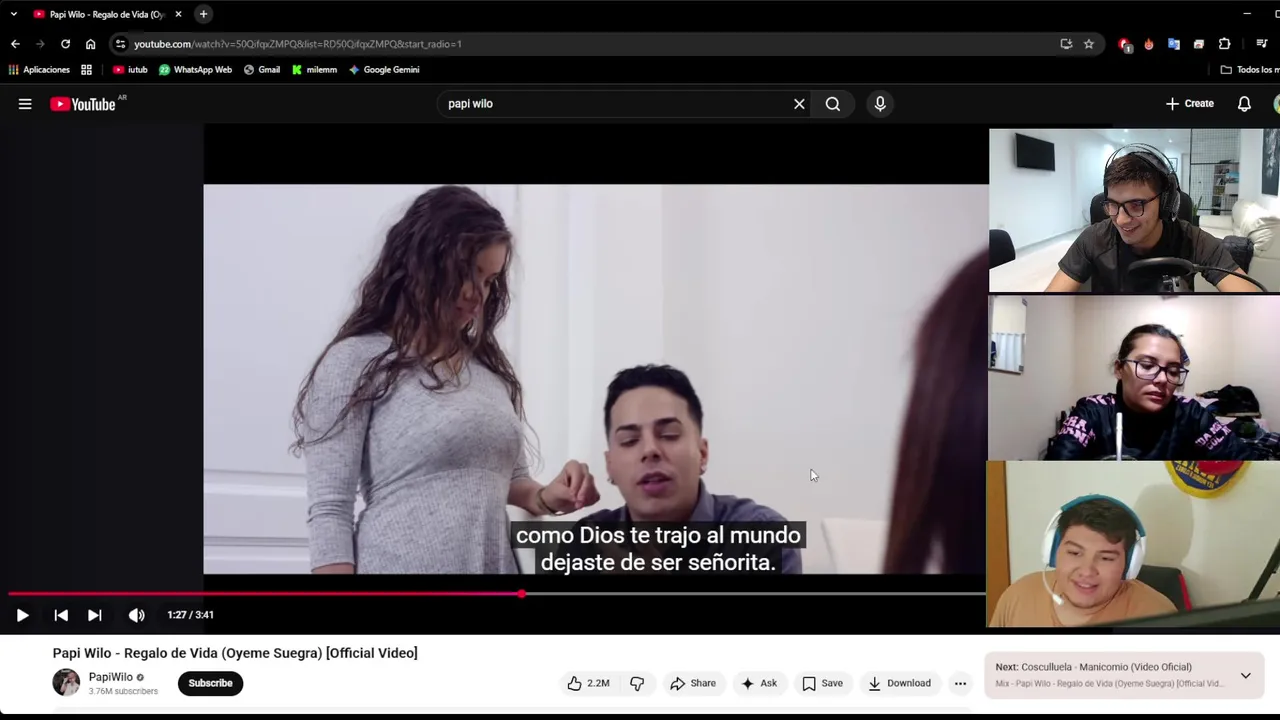
Task: Skip to the next video
Action: point(94,615)
